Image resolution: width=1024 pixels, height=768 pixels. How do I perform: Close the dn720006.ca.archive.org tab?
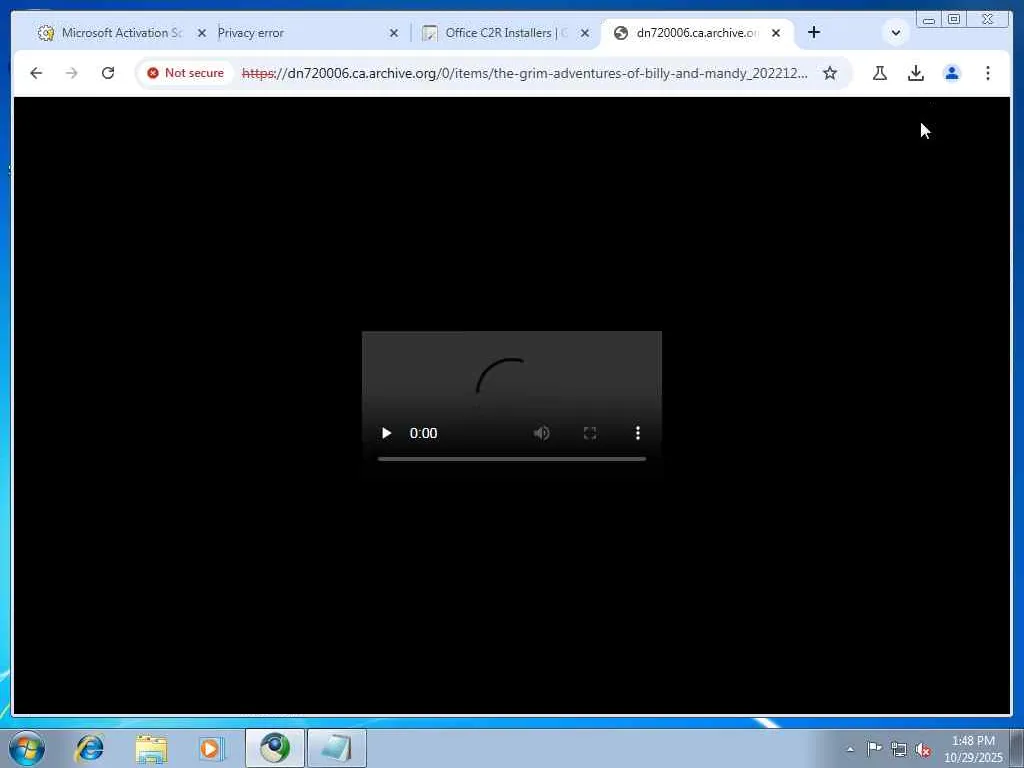(776, 33)
